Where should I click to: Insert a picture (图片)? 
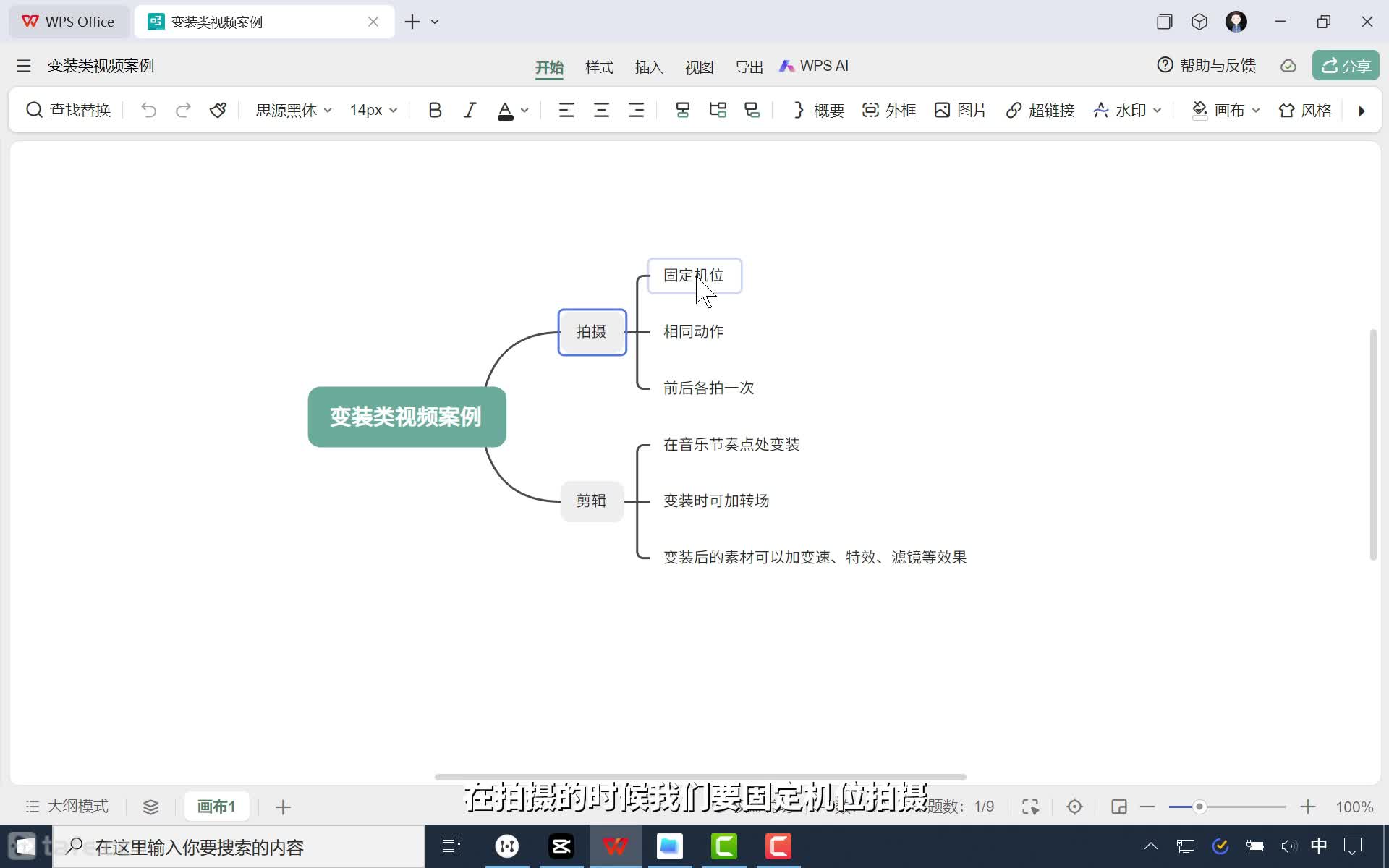coord(960,110)
